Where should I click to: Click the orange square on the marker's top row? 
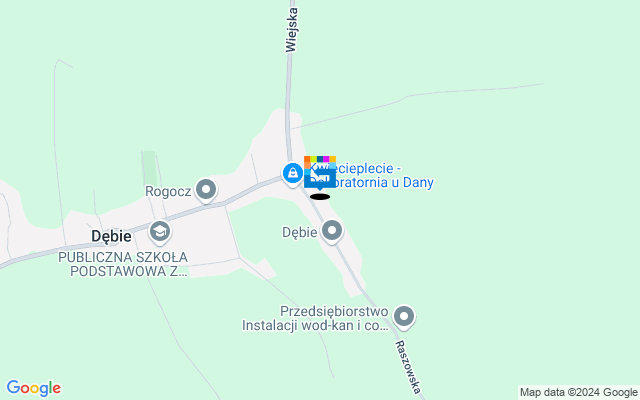click(307, 159)
